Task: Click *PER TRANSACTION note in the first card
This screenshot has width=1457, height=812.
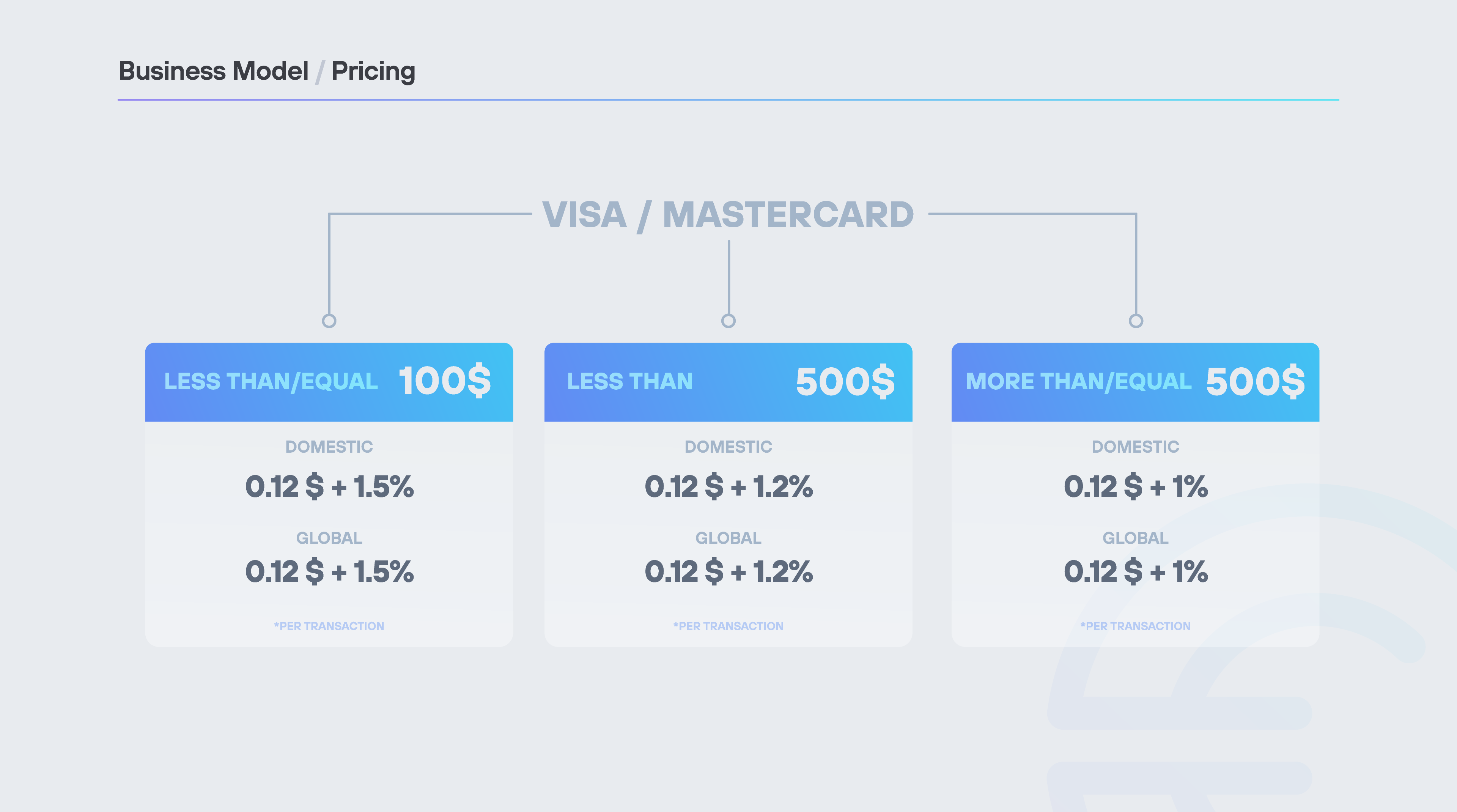Action: pyautogui.click(x=329, y=626)
